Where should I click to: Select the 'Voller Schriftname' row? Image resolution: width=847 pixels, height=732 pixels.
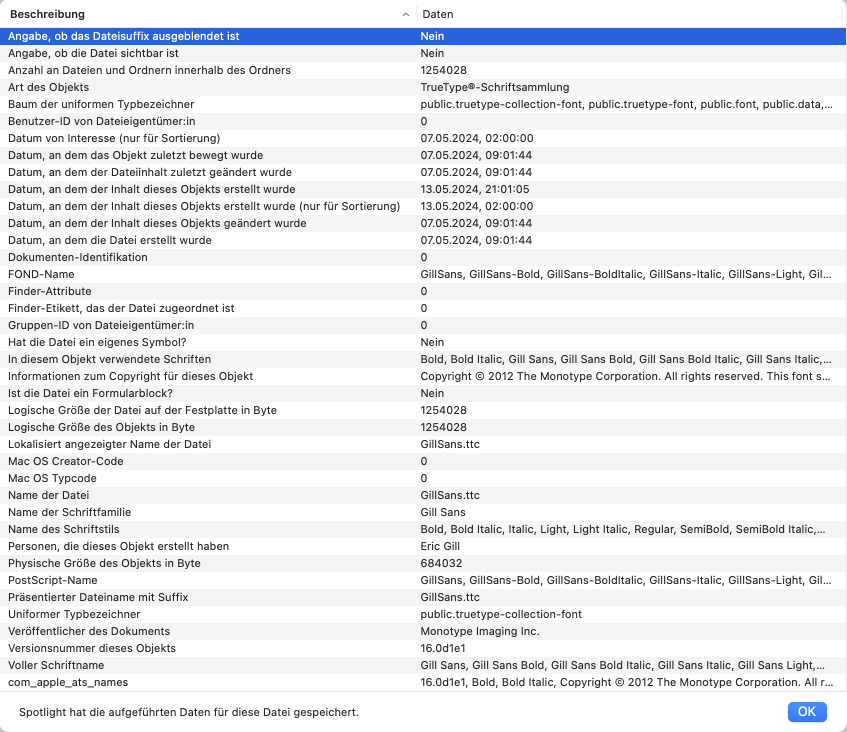pos(424,666)
